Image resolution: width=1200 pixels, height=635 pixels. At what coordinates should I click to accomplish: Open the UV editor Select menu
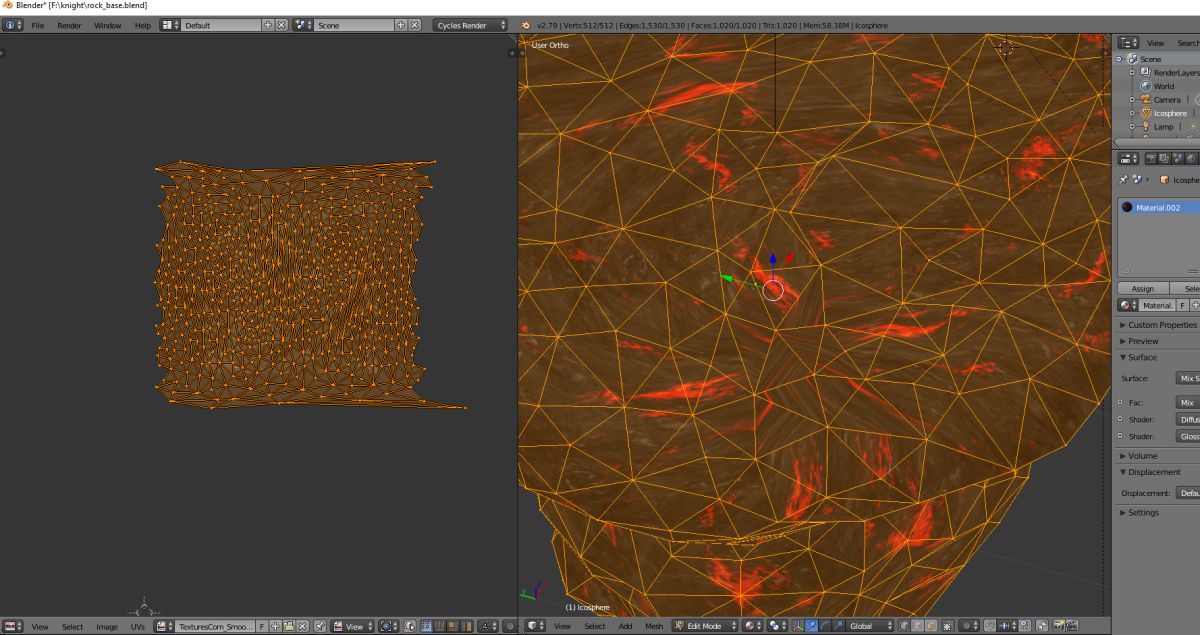pos(72,626)
